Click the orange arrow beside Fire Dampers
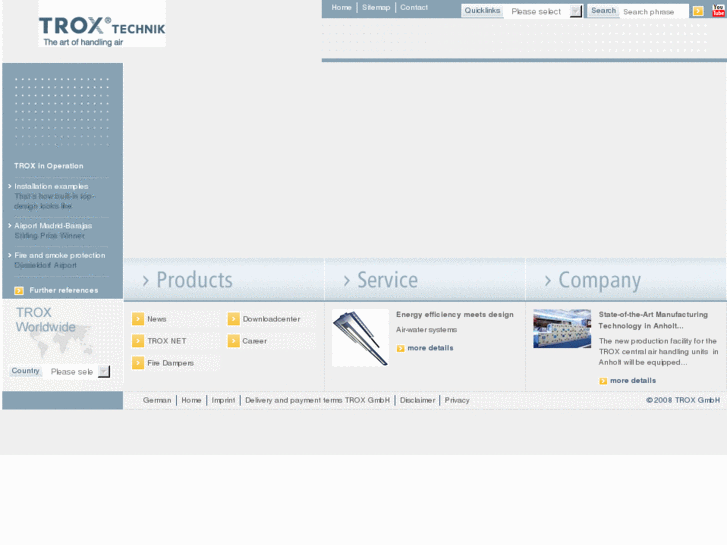Image resolution: width=727 pixels, height=545 pixels. click(138, 363)
